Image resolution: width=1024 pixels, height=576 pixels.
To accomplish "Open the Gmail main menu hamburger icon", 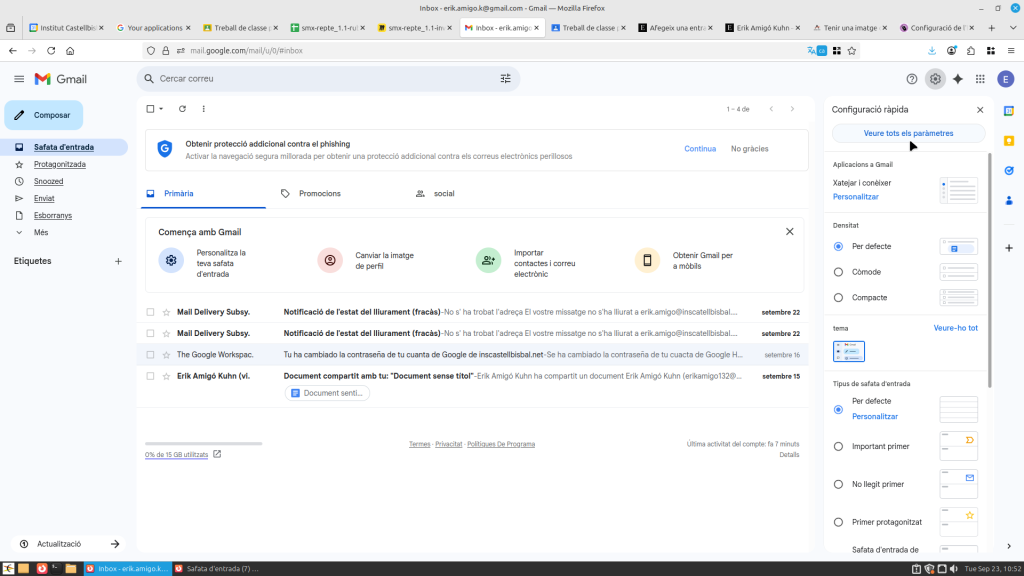I will pyautogui.click(x=19, y=79).
